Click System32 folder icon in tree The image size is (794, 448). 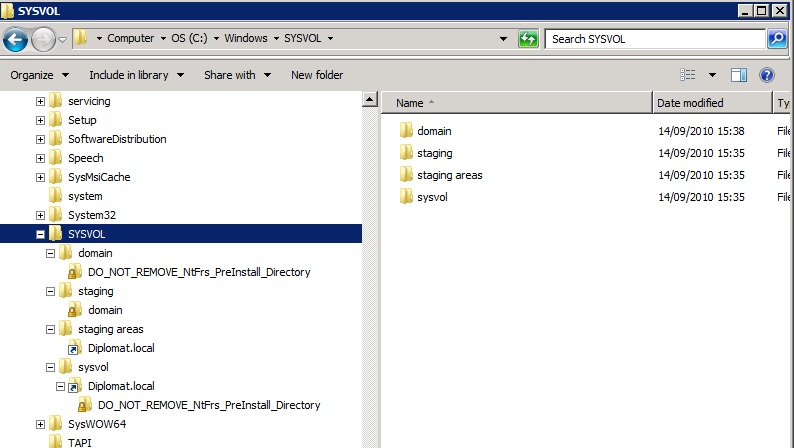pyautogui.click(x=56, y=215)
